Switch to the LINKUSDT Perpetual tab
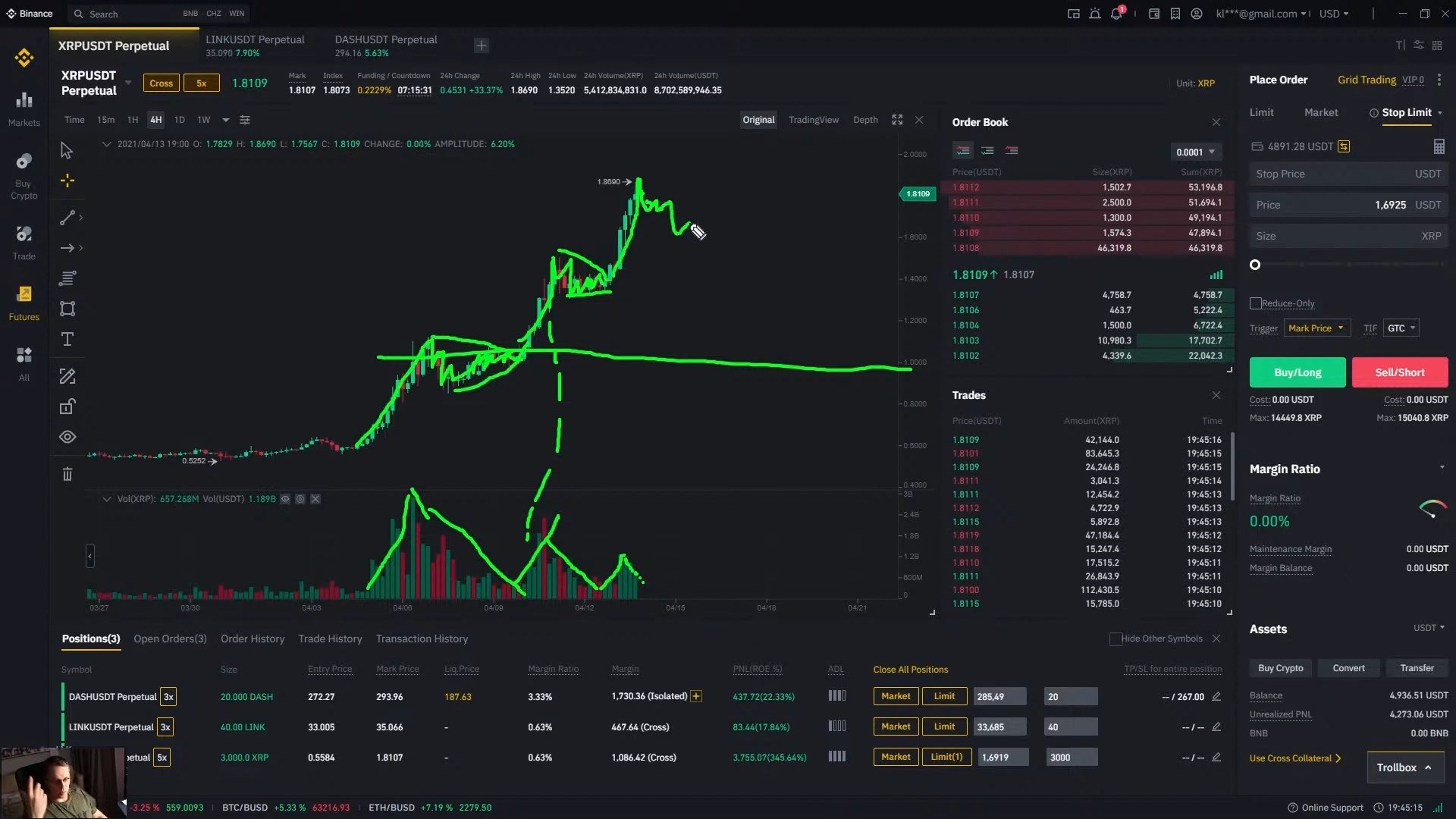 pyautogui.click(x=255, y=45)
